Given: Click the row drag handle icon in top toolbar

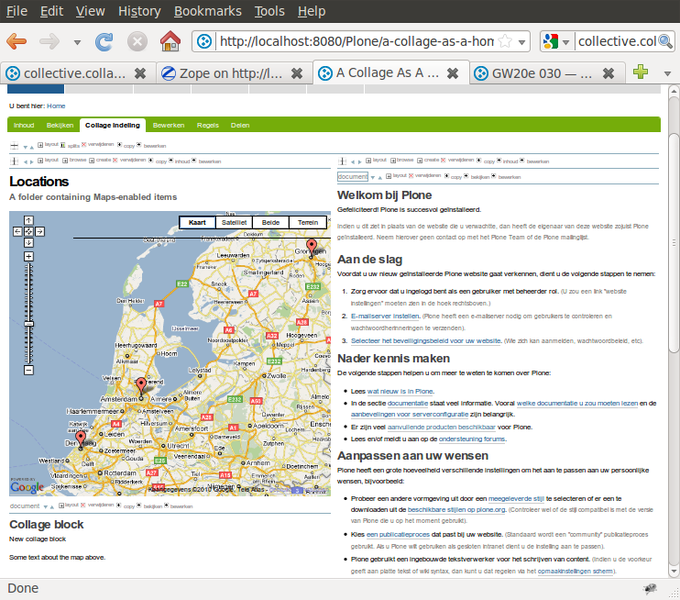Looking at the screenshot, I should tap(14, 146).
